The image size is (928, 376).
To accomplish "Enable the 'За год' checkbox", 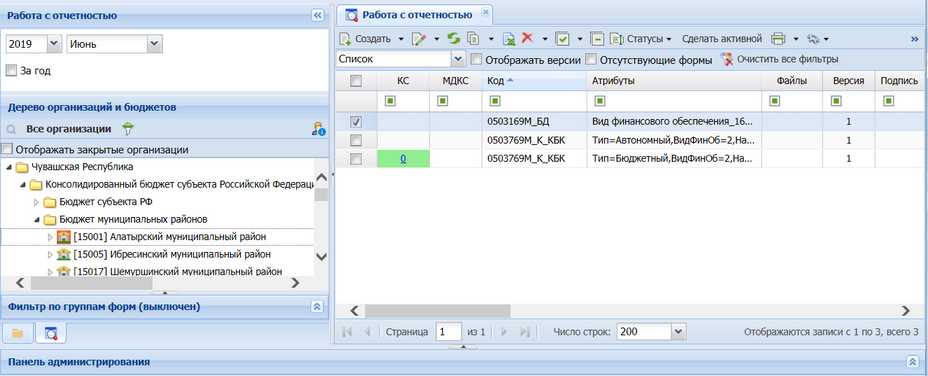I will pos(11,70).
